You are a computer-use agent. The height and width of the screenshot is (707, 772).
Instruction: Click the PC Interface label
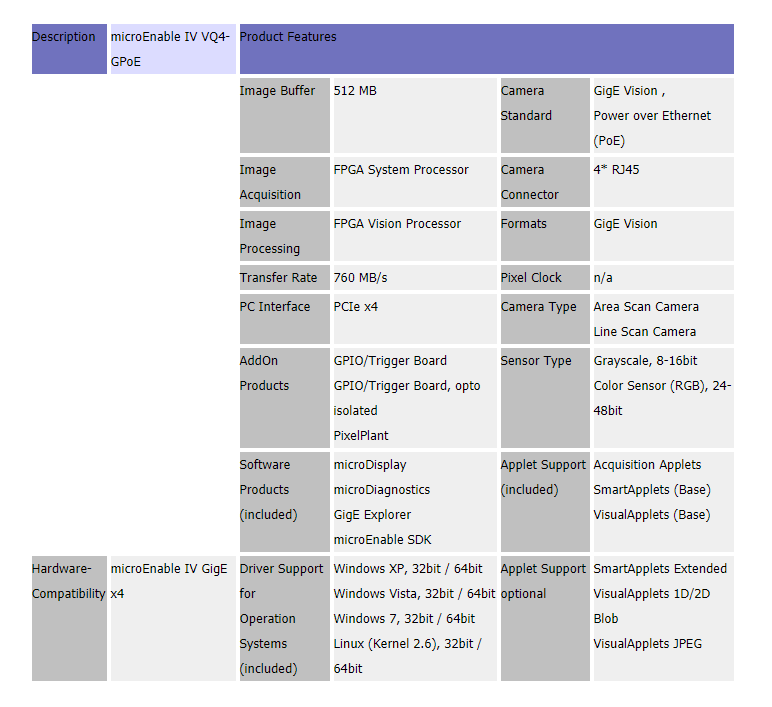[285, 319]
